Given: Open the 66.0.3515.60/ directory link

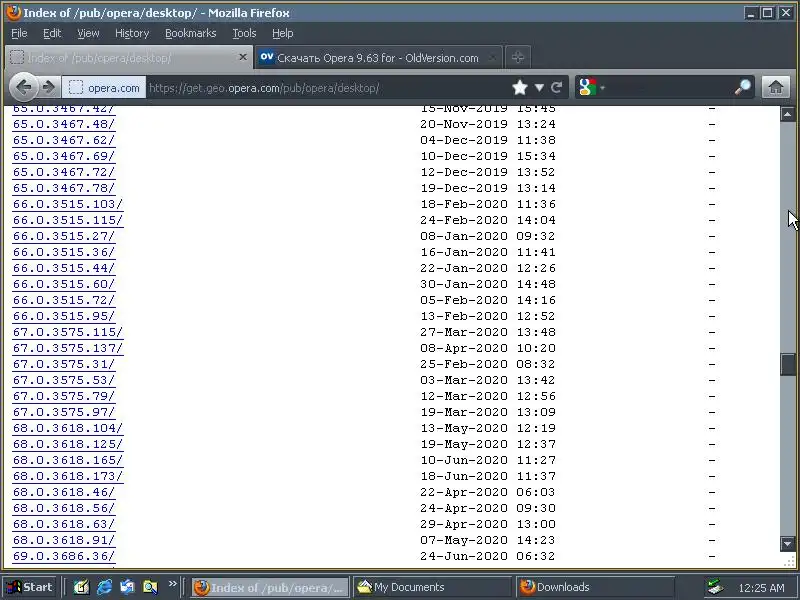Looking at the screenshot, I should point(64,284).
